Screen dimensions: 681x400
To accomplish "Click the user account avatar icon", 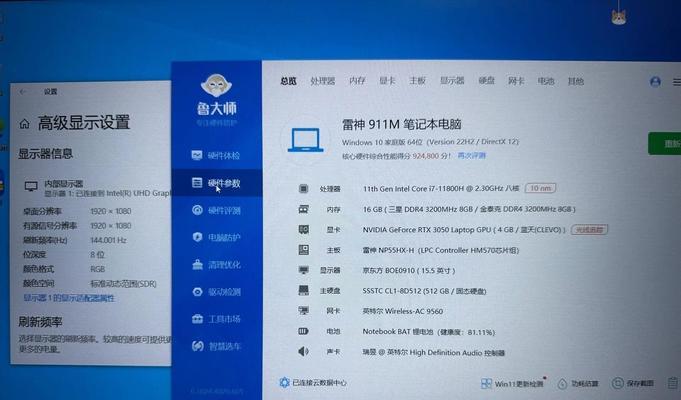I will (655, 82).
